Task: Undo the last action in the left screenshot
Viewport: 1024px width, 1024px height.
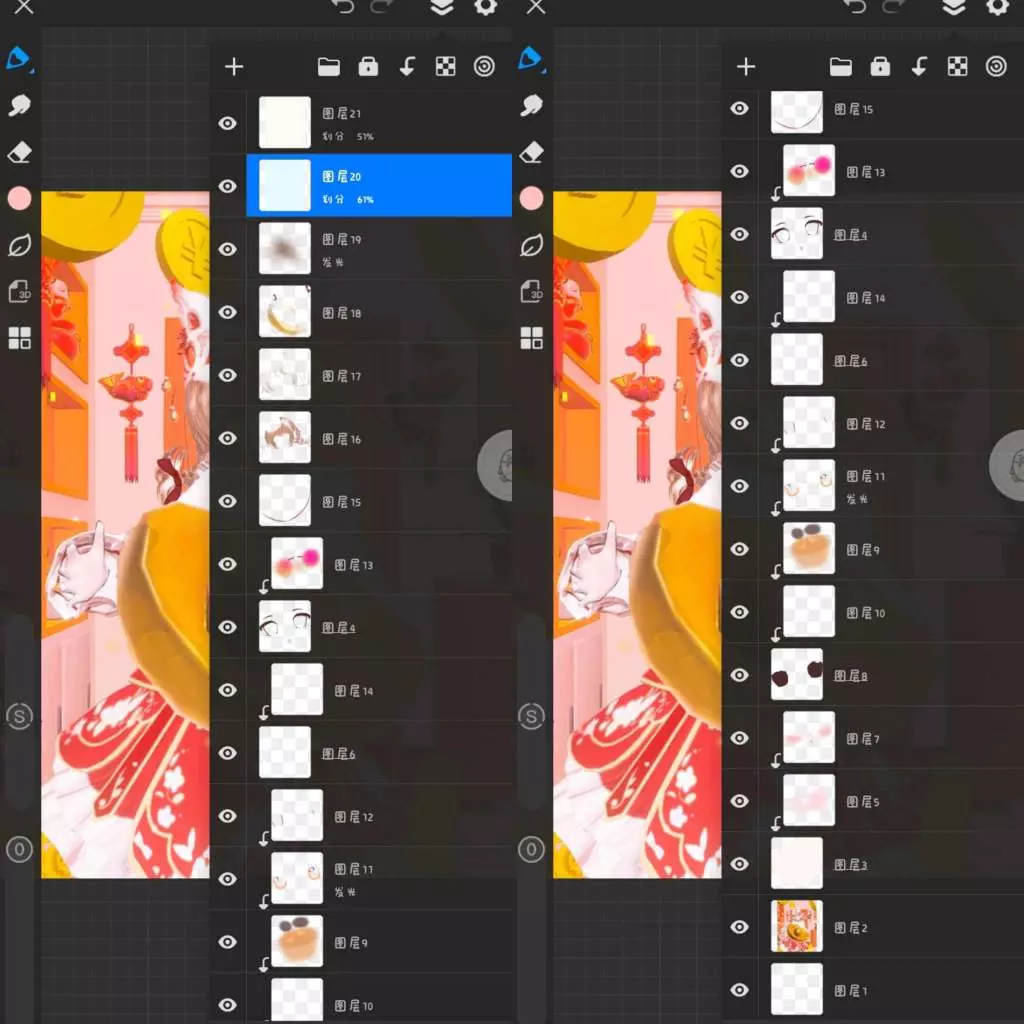Action: [x=342, y=7]
